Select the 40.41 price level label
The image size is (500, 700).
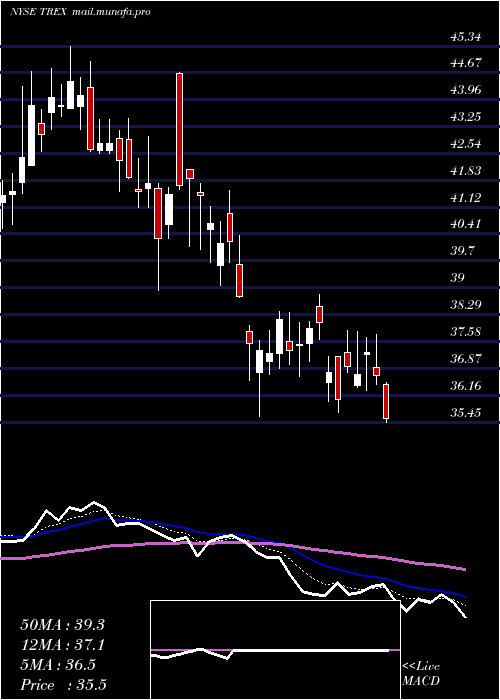pos(466,224)
